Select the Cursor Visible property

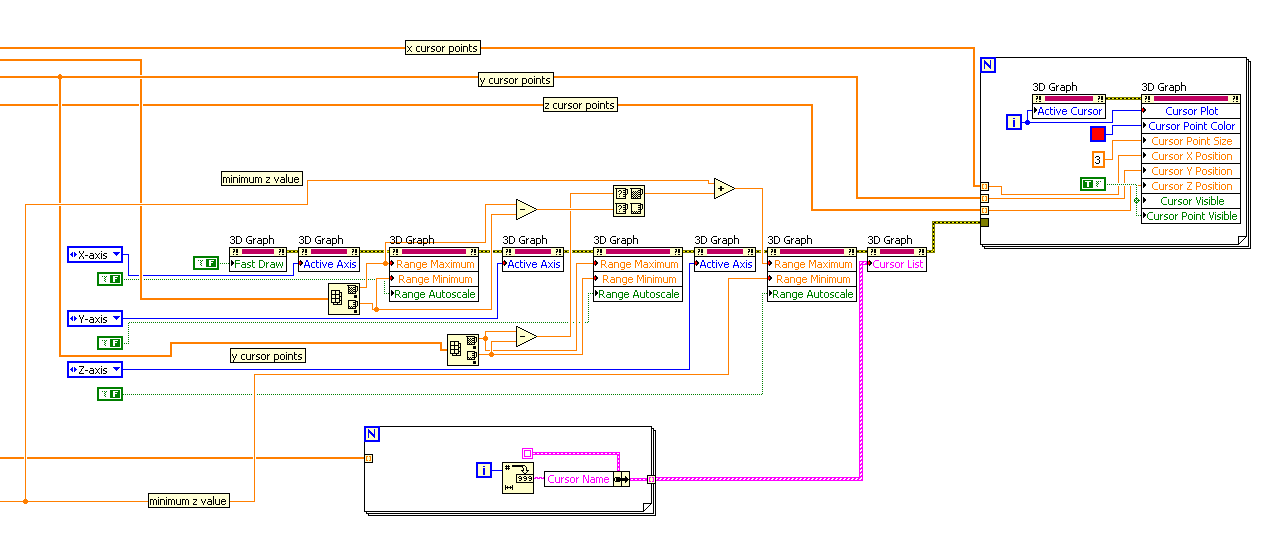(1191, 201)
